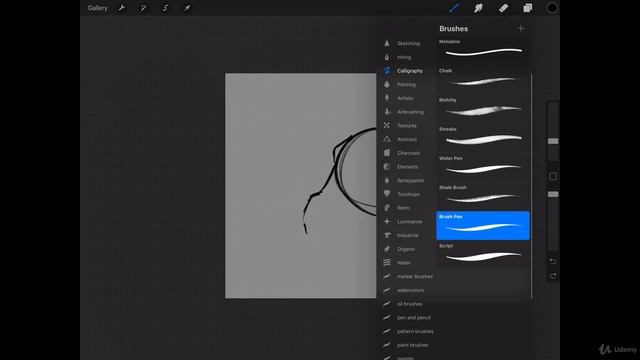Open the active color circle

(552, 8)
